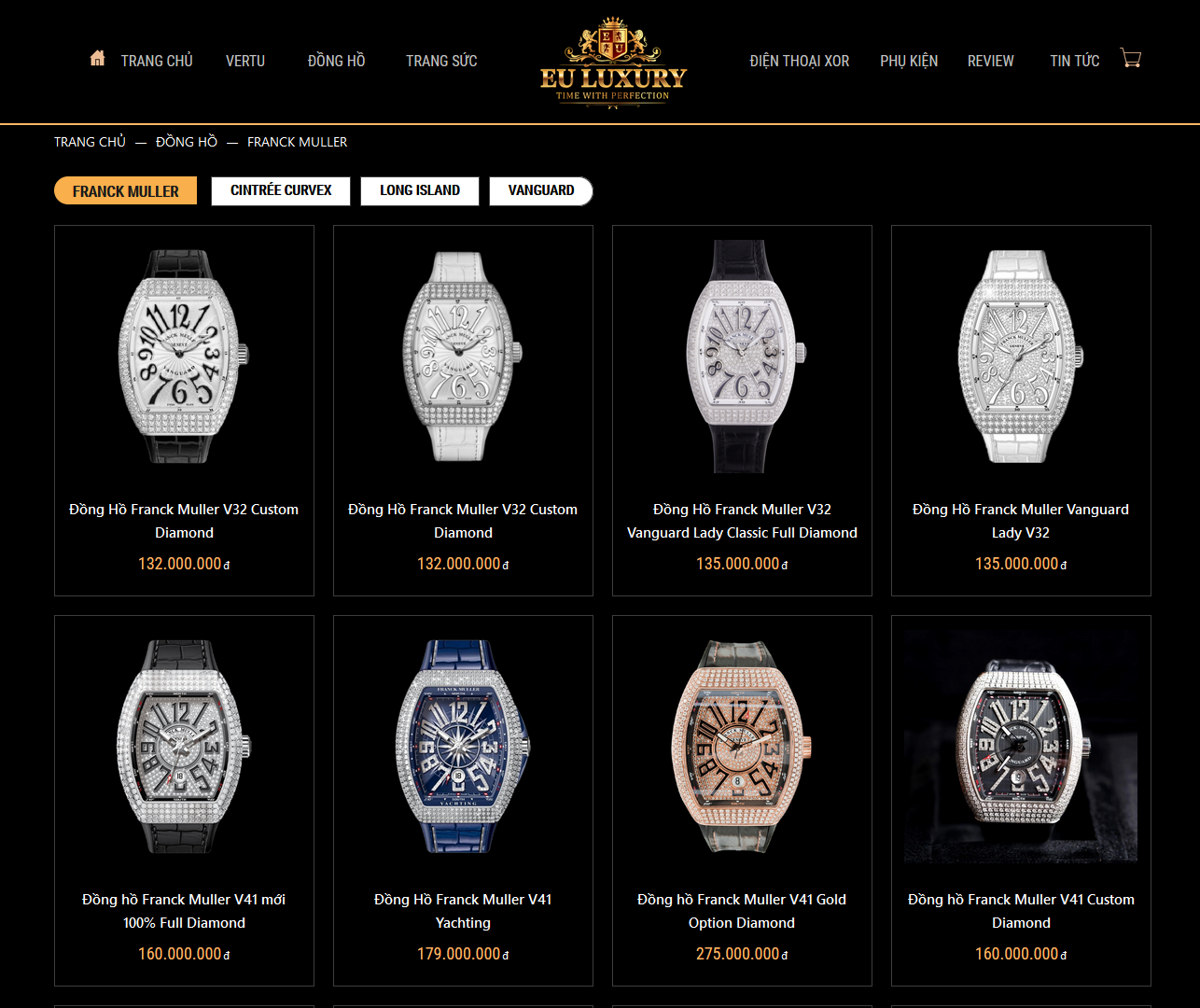Open the shopping cart icon
This screenshot has width=1200, height=1008.
1131,58
